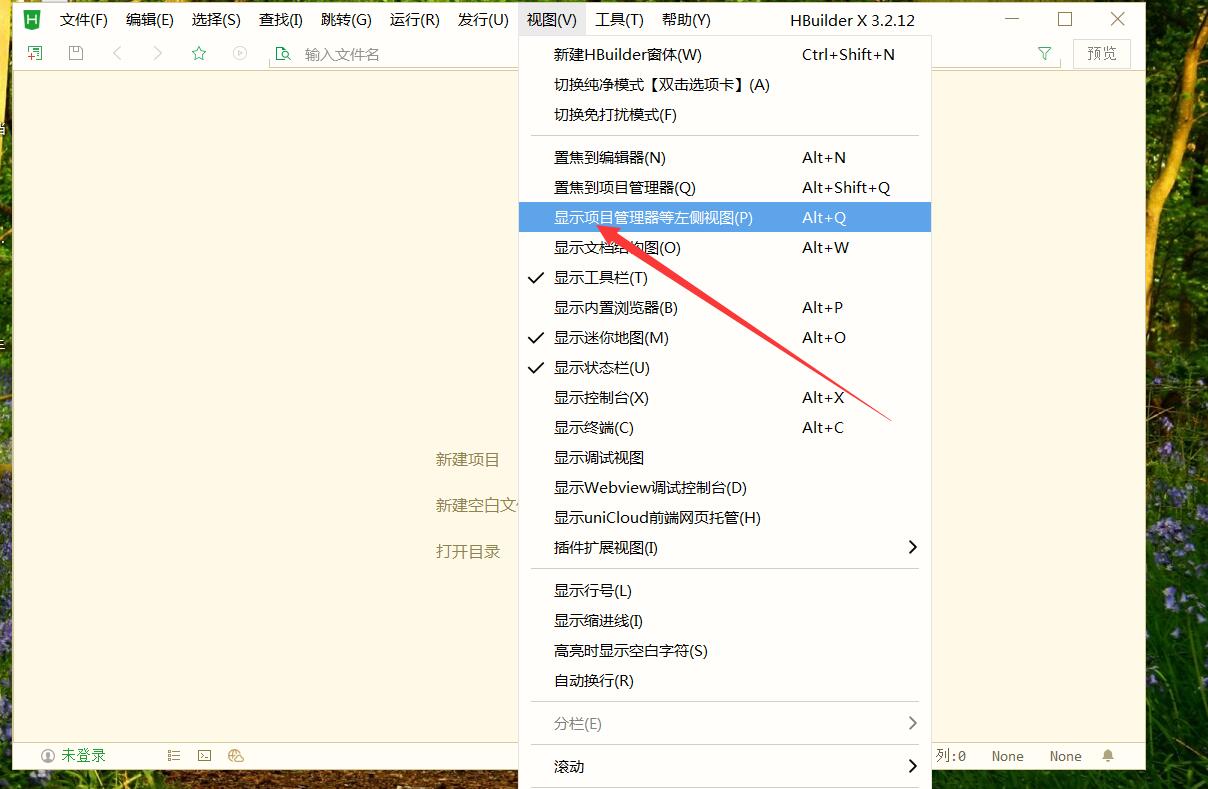Click the star bookmark icon in toolbar
Screen dimensions: 1208x789
tap(199, 54)
